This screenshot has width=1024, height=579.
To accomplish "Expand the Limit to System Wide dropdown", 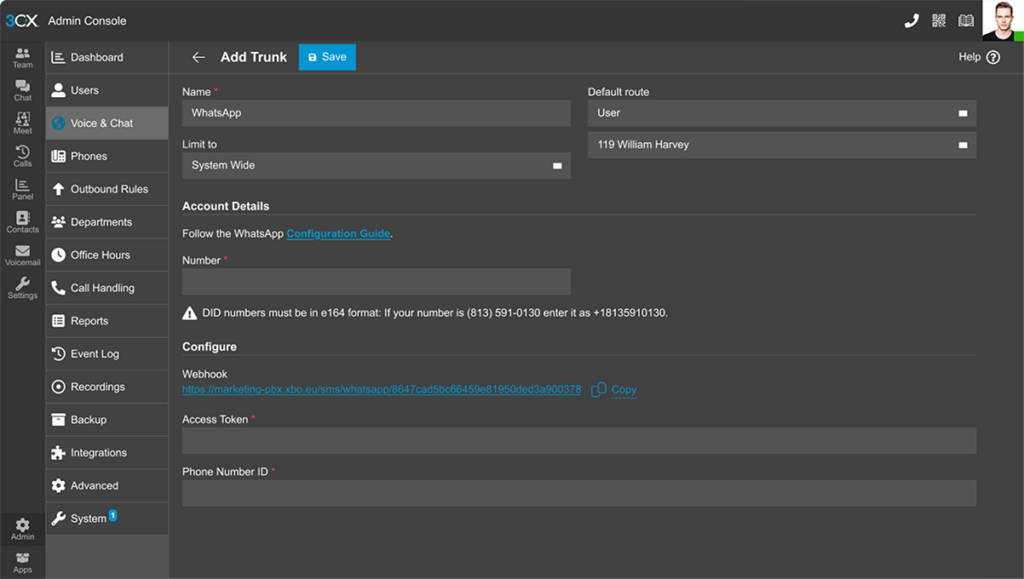I will (376, 165).
